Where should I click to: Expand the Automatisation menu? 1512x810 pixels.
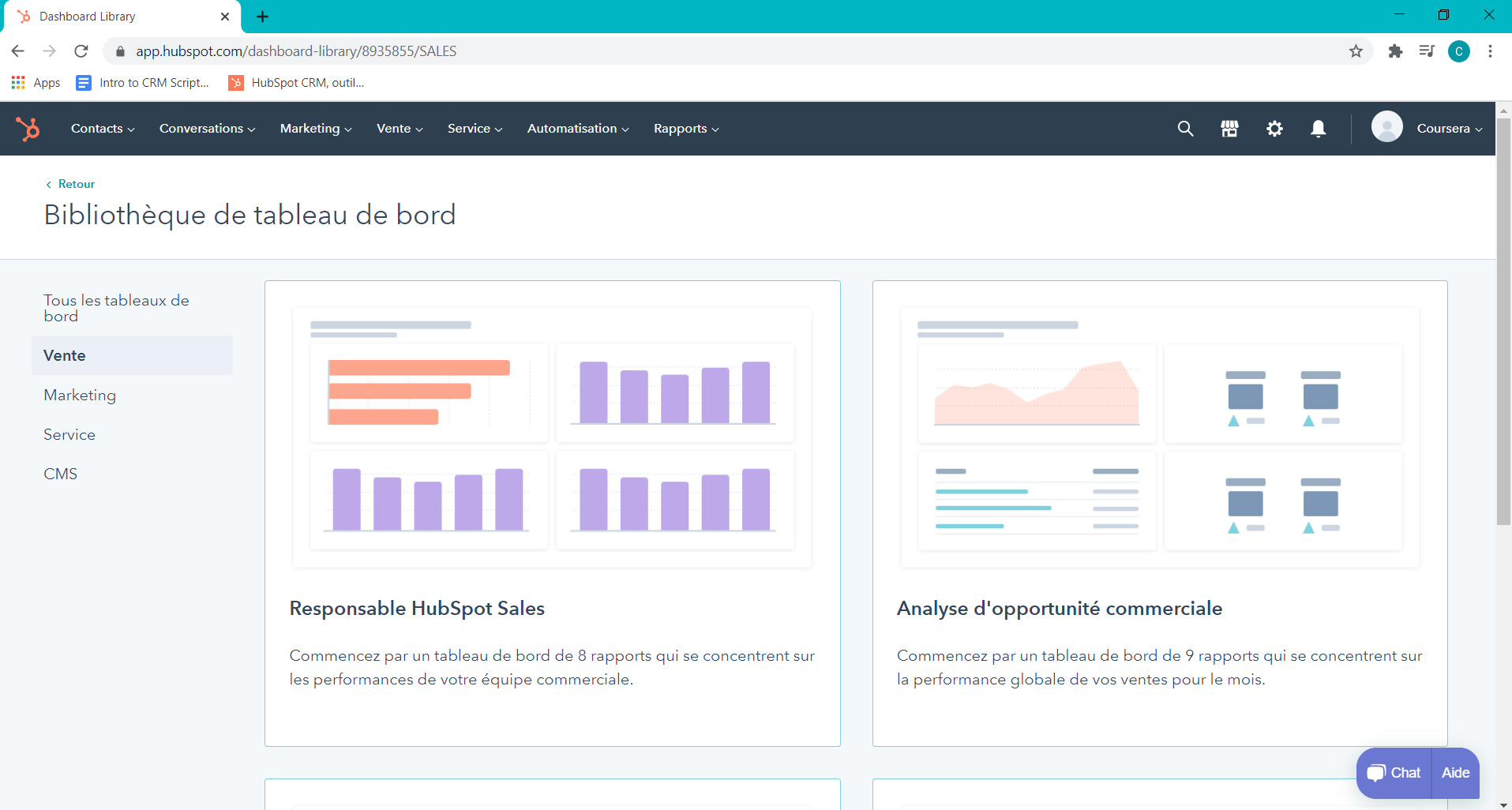coord(578,128)
